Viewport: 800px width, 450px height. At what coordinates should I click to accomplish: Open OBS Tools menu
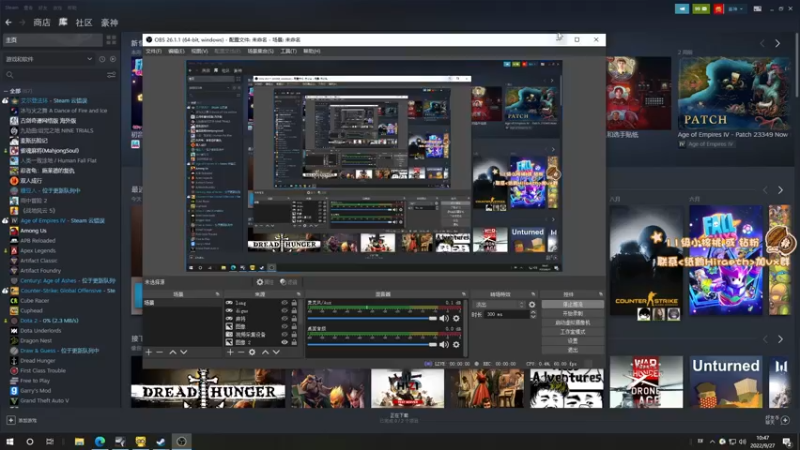point(288,51)
